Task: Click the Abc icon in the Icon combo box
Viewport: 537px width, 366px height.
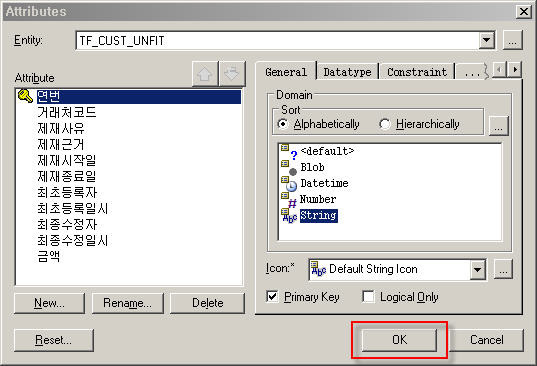Action: click(319, 269)
